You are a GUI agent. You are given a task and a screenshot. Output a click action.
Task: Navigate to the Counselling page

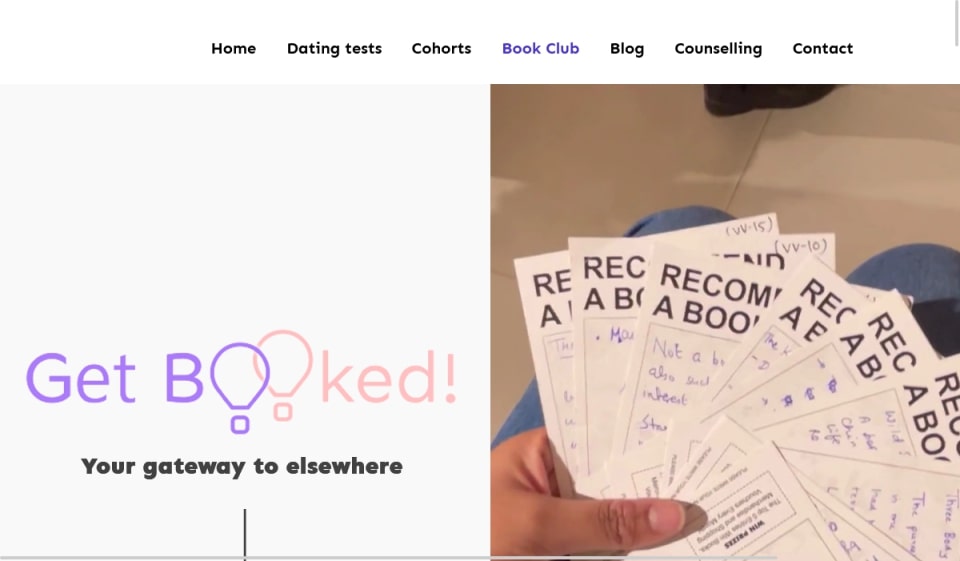(718, 49)
